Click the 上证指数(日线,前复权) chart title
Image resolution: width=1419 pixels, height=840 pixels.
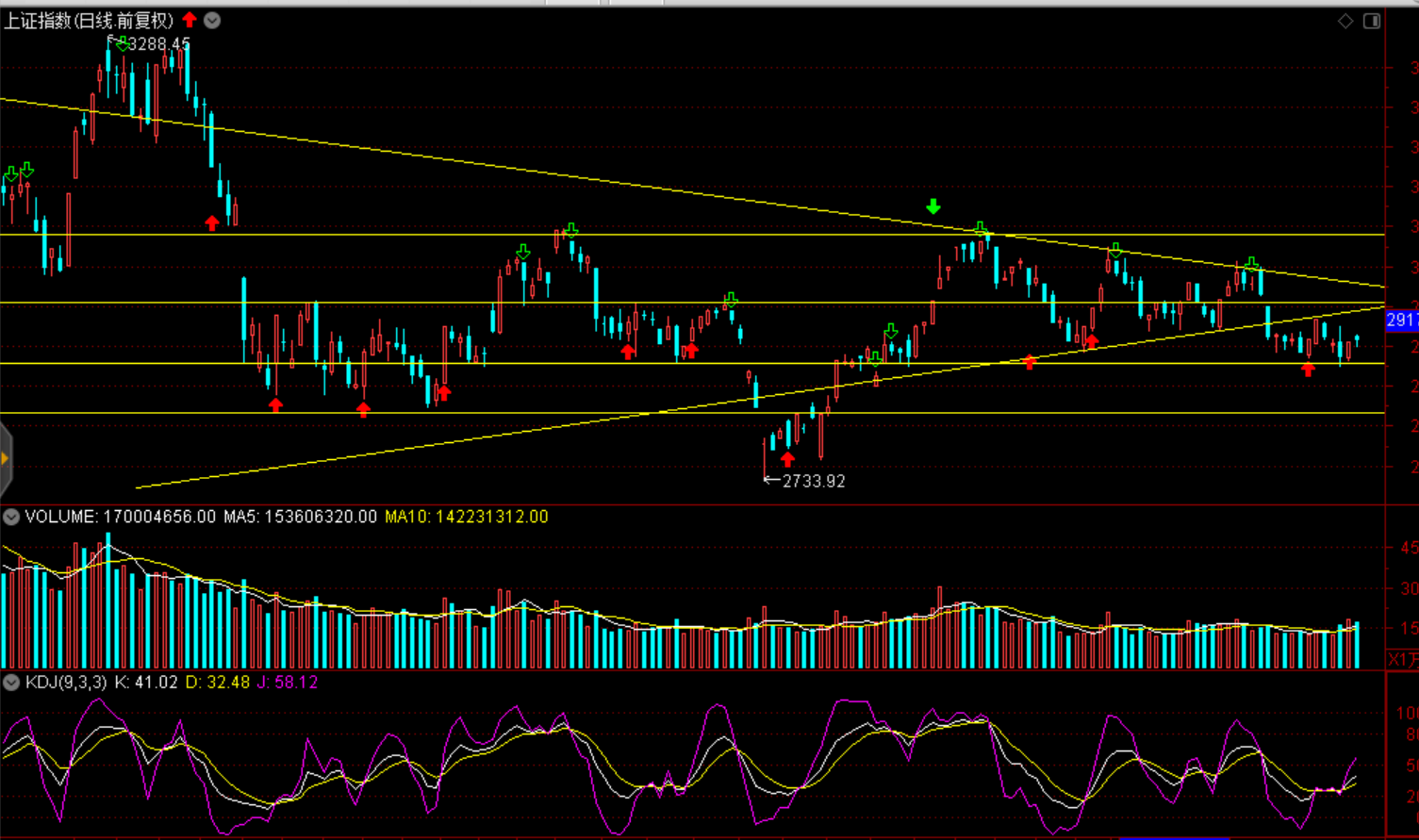pyautogui.click(x=89, y=20)
